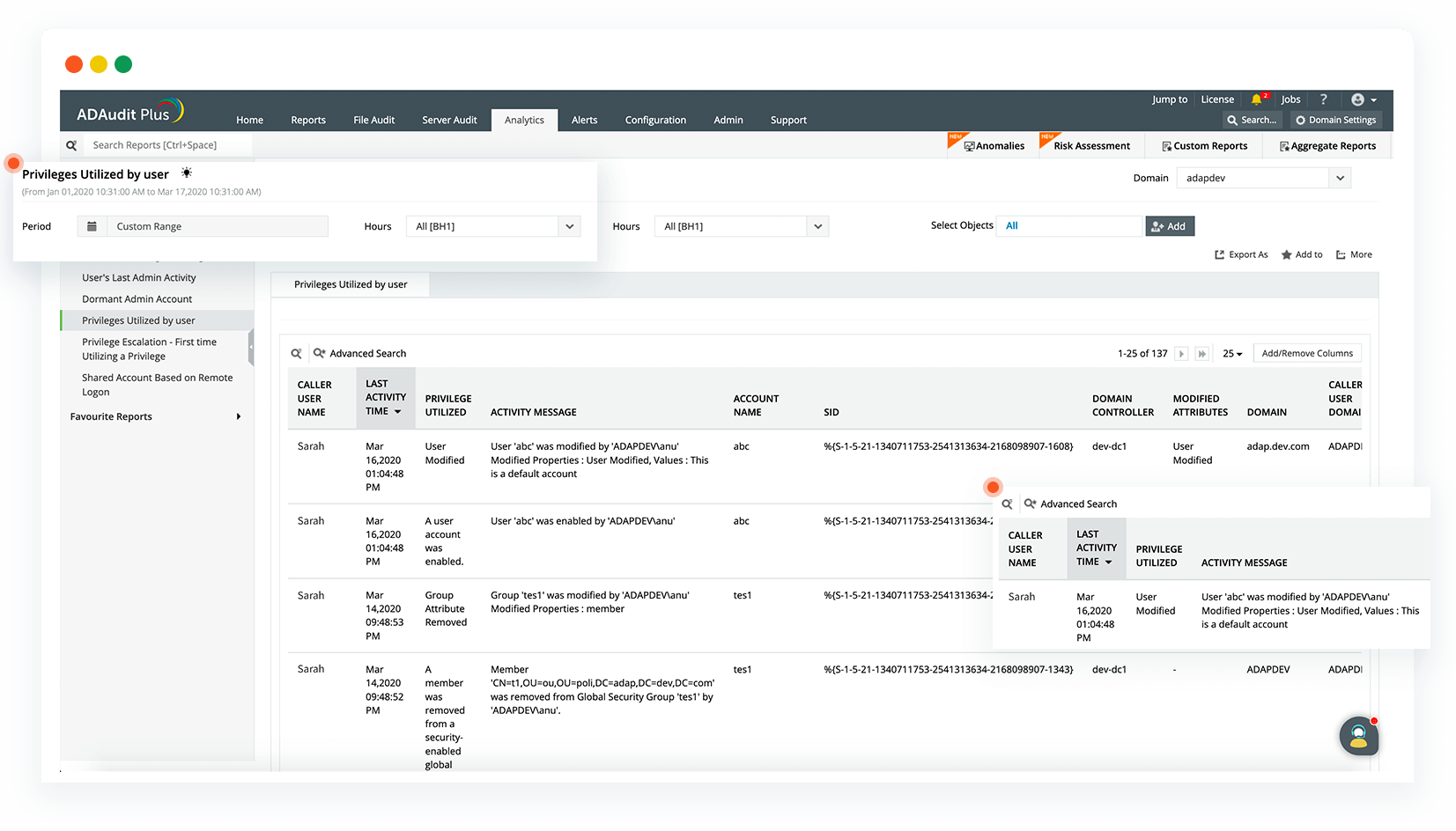The image size is (1456, 831).
Task: Switch to the Alerts tab
Action: click(584, 121)
